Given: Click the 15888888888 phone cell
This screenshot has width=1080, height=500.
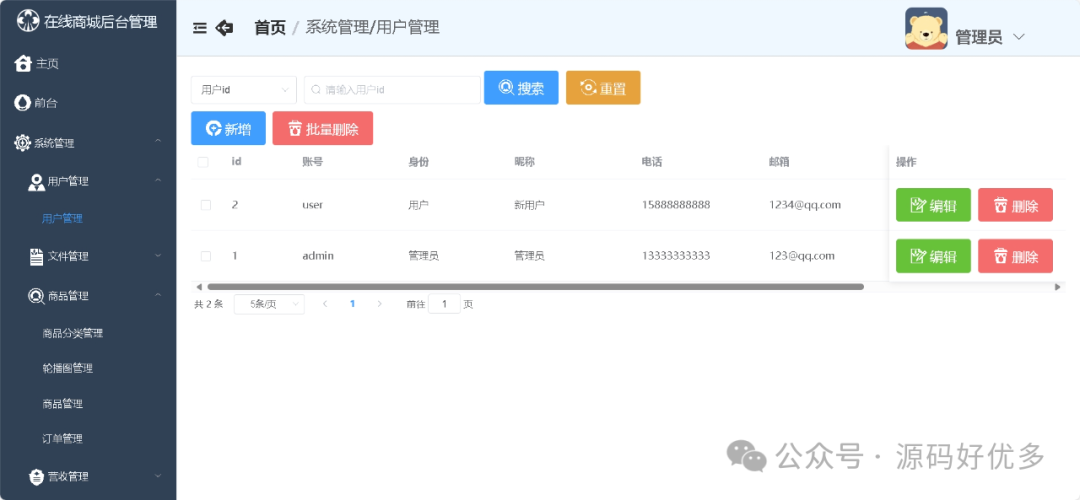Looking at the screenshot, I should (x=676, y=205).
